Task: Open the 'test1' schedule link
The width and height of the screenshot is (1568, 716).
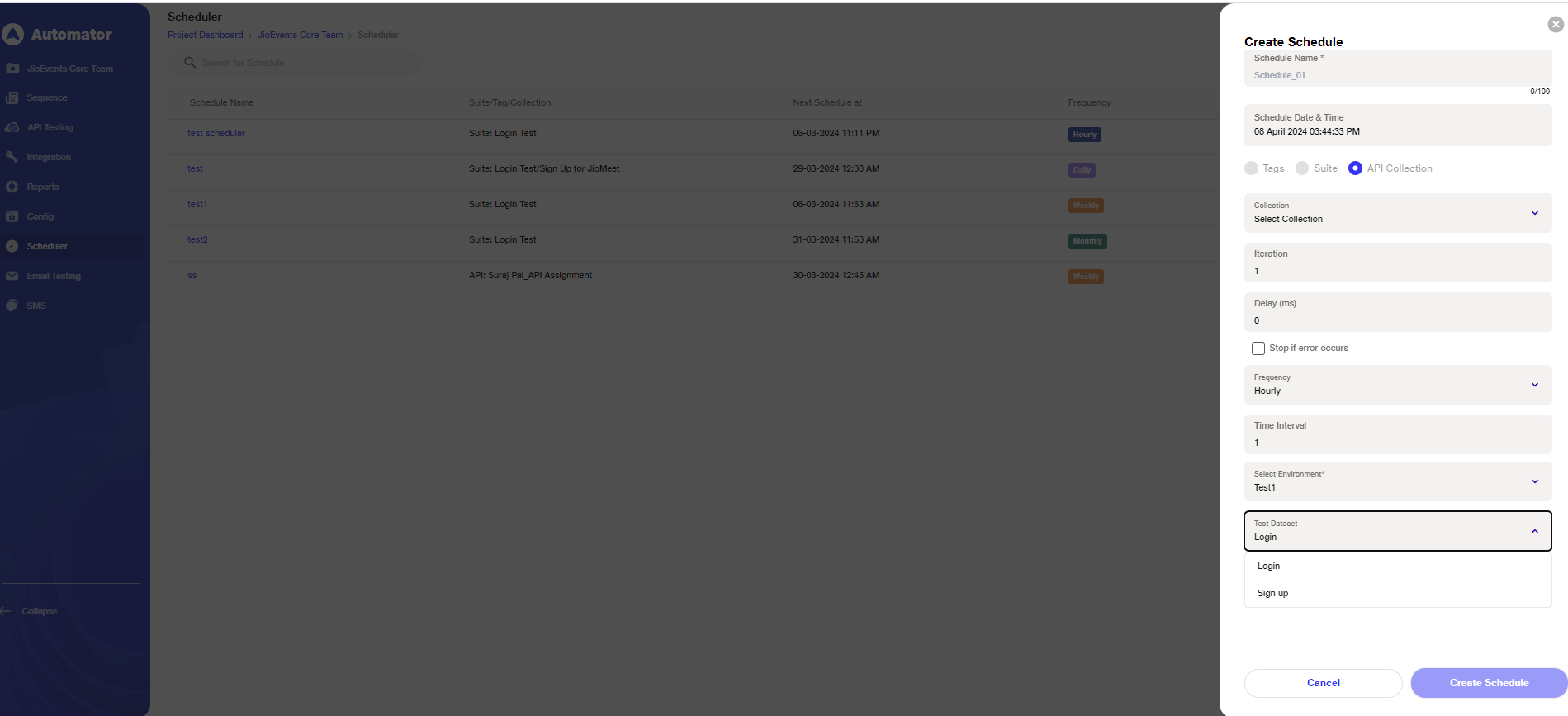Action: pyautogui.click(x=197, y=204)
